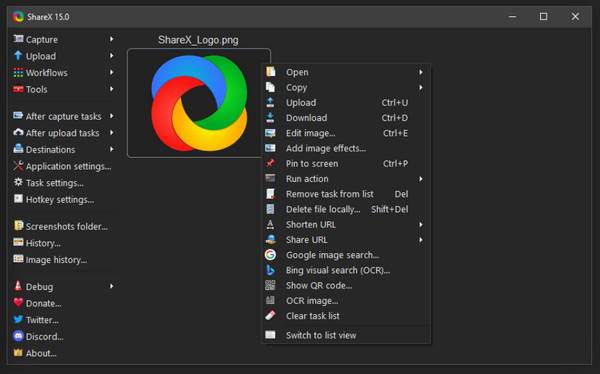Click the Twitter bird icon

[x=18, y=319]
